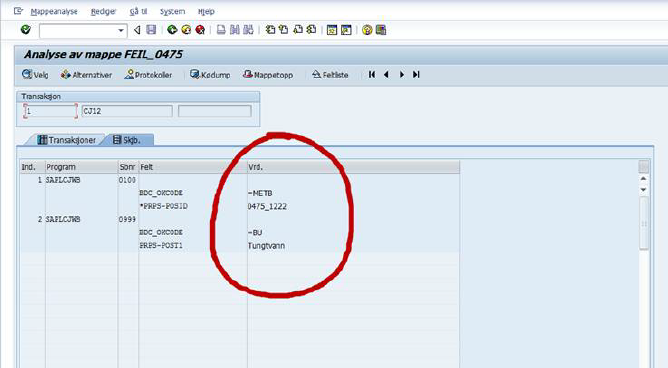Screen dimensions: 668x368
Task: Open the command field dropdown arrow
Action: [x=121, y=31]
